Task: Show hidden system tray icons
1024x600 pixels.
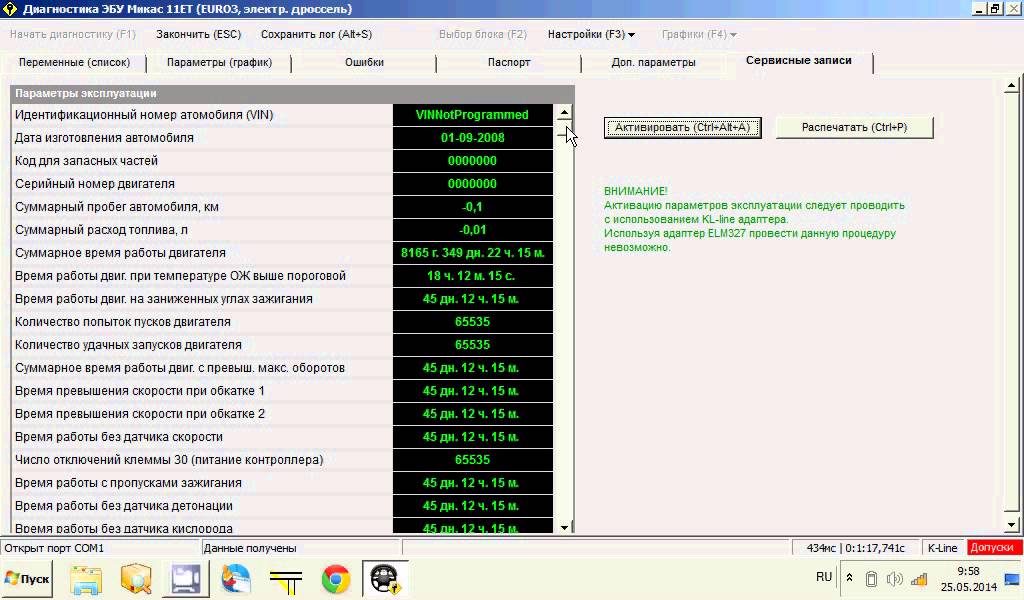Action: (850, 578)
